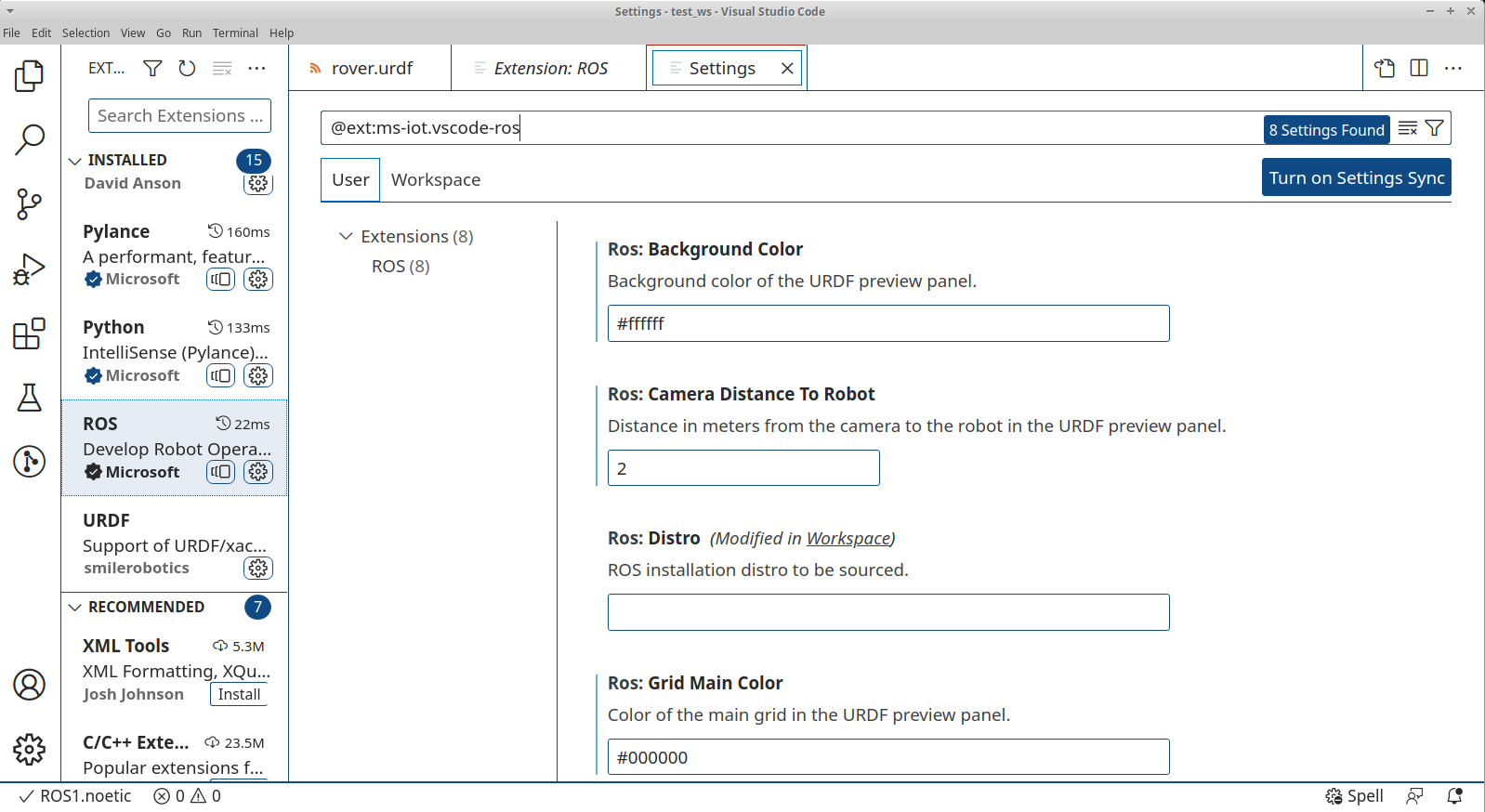The width and height of the screenshot is (1485, 812).
Task: Open the settings filter funnel
Action: click(1435, 128)
